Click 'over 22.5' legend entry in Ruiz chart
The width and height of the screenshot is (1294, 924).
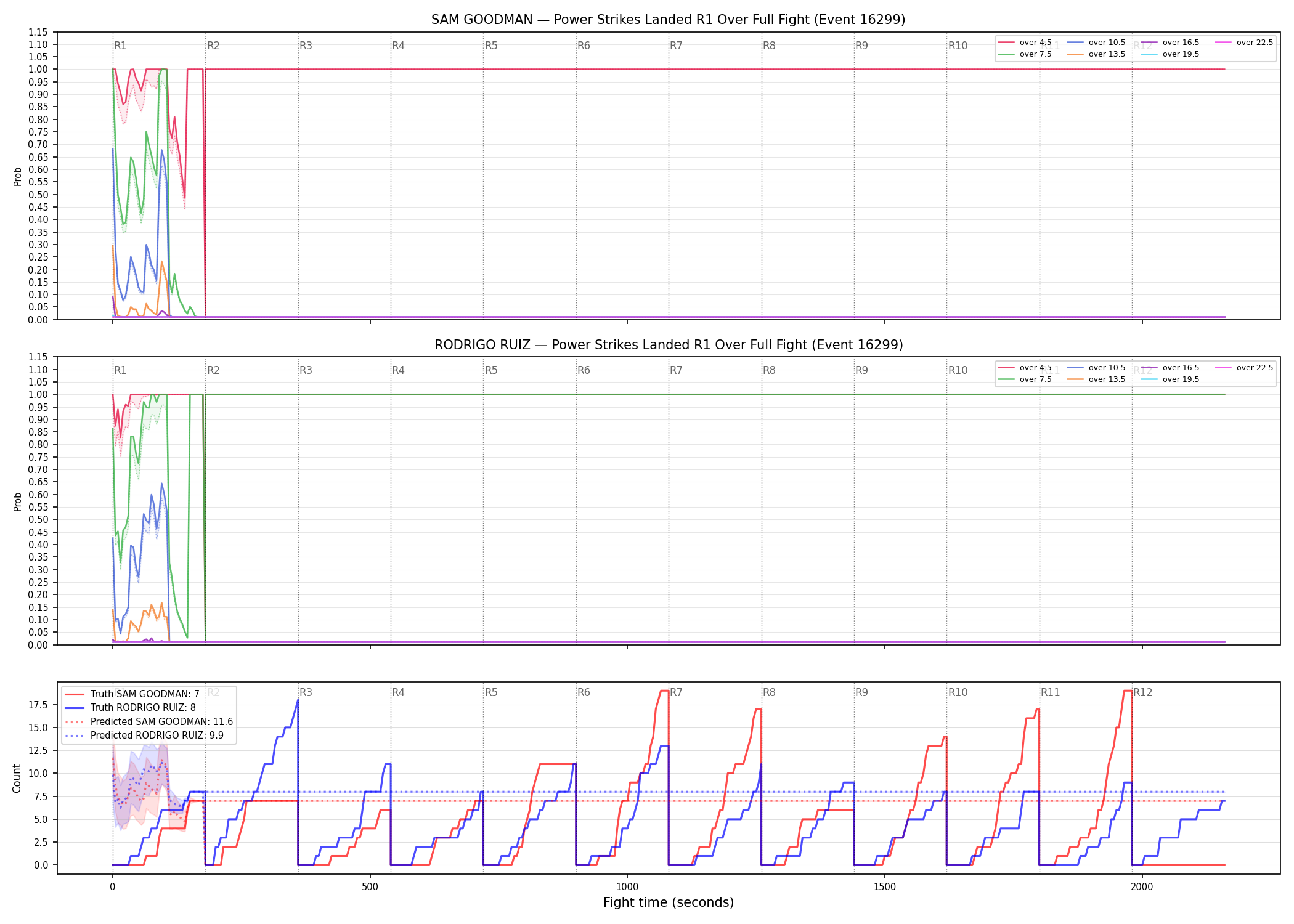(x=1244, y=368)
